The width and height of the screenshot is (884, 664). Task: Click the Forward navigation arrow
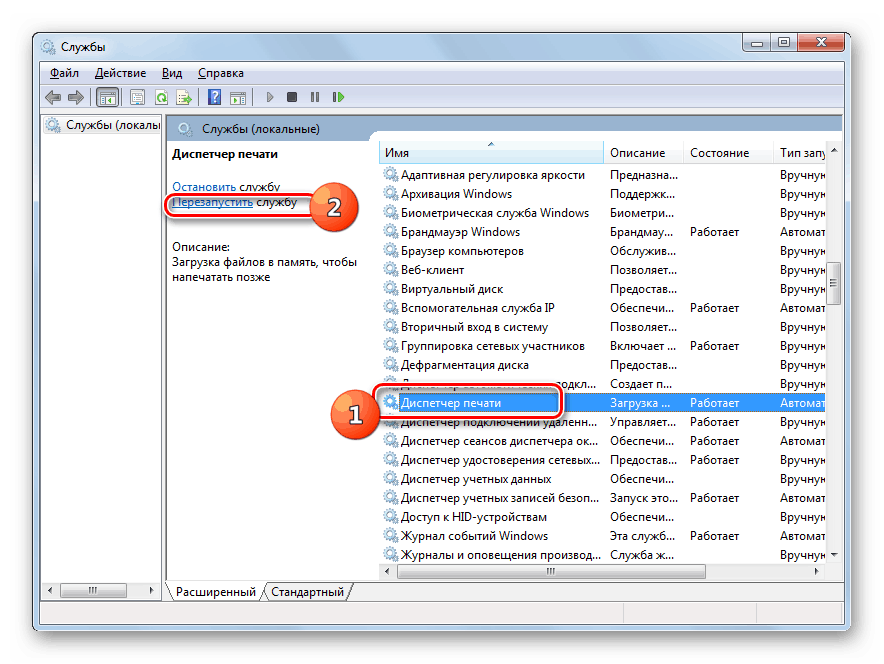click(76, 97)
